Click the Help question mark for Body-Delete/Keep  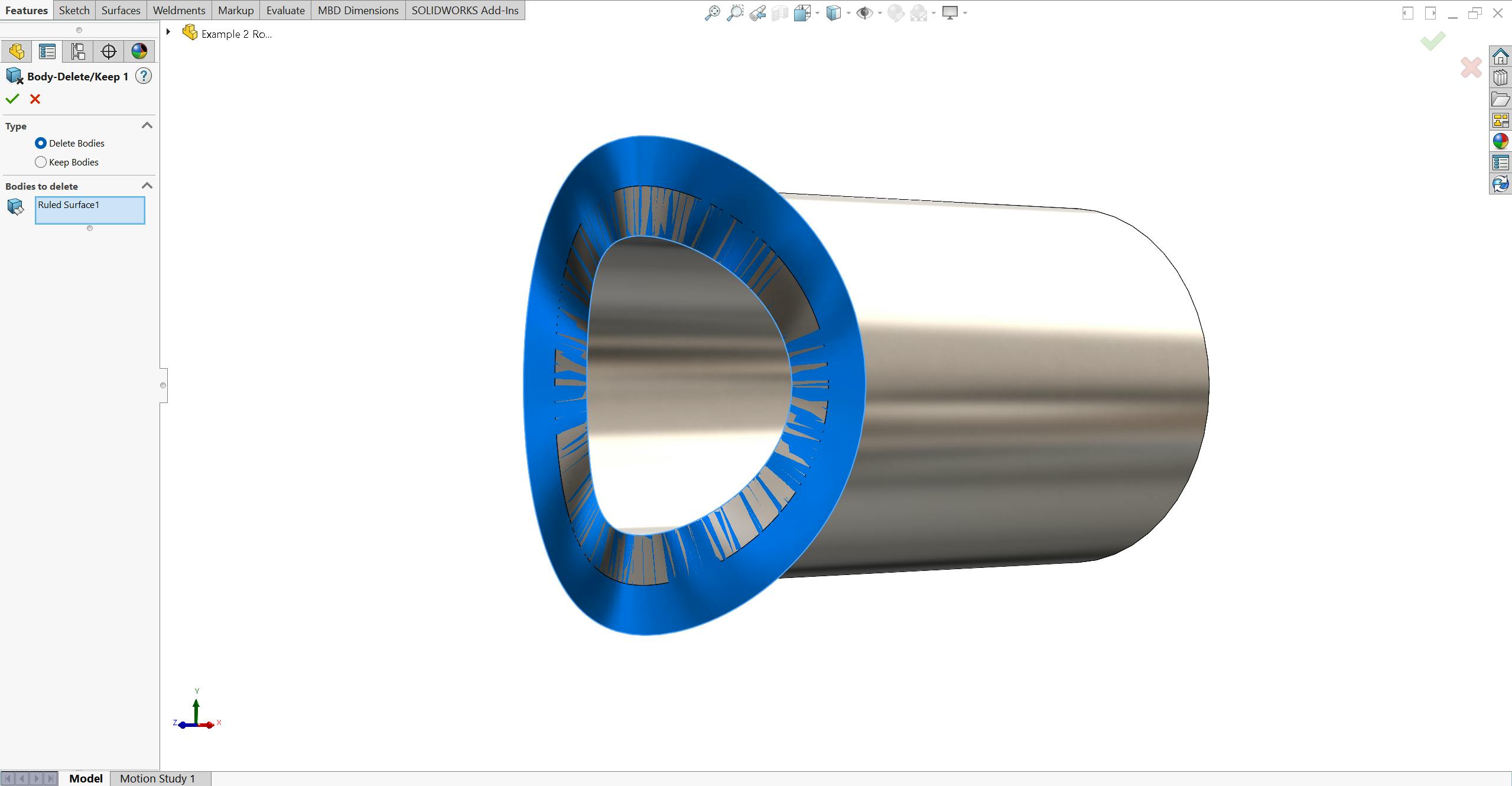[143, 76]
